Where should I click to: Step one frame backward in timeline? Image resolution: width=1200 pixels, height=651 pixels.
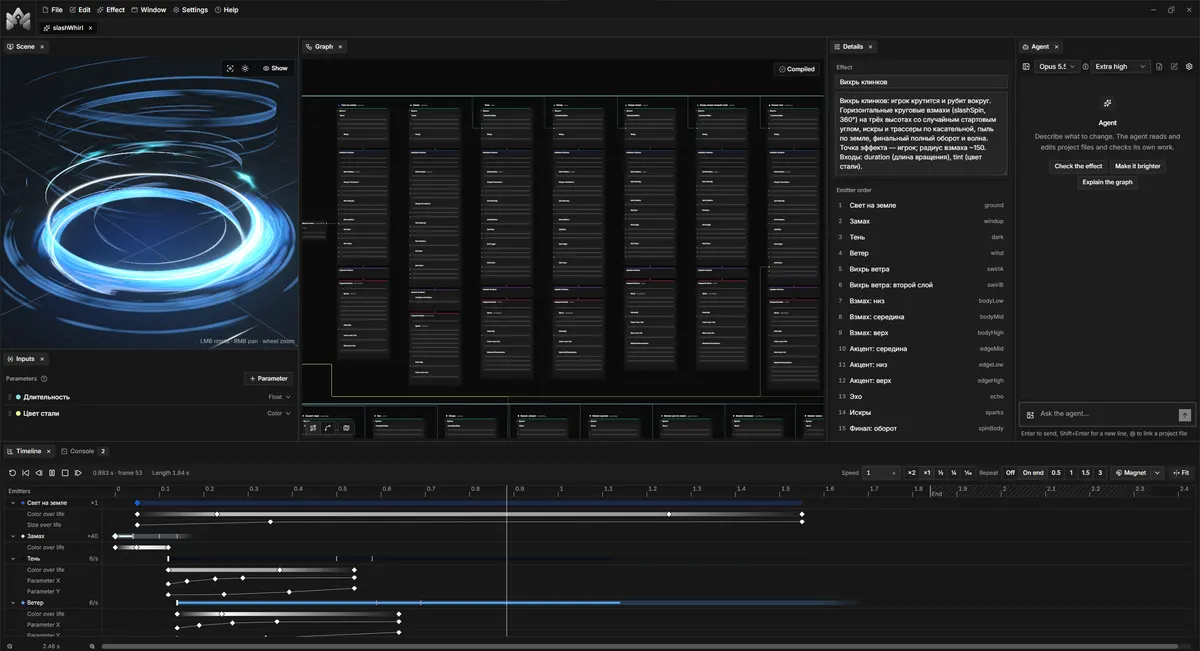click(x=38, y=472)
